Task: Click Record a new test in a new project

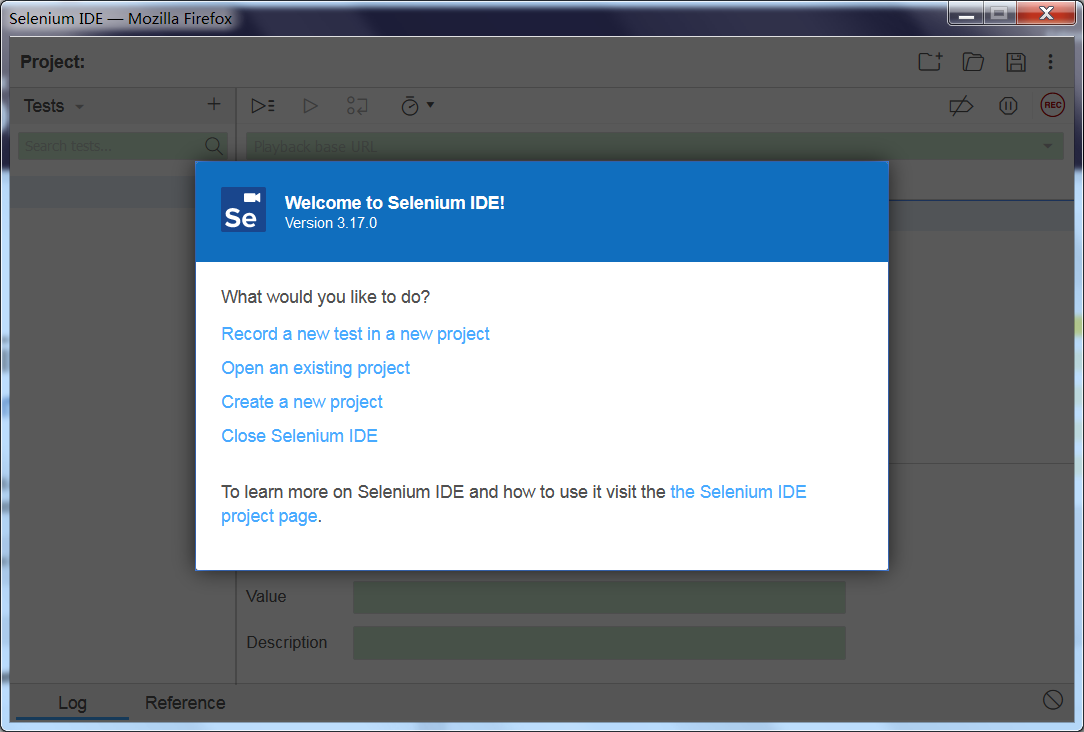Action: point(355,334)
